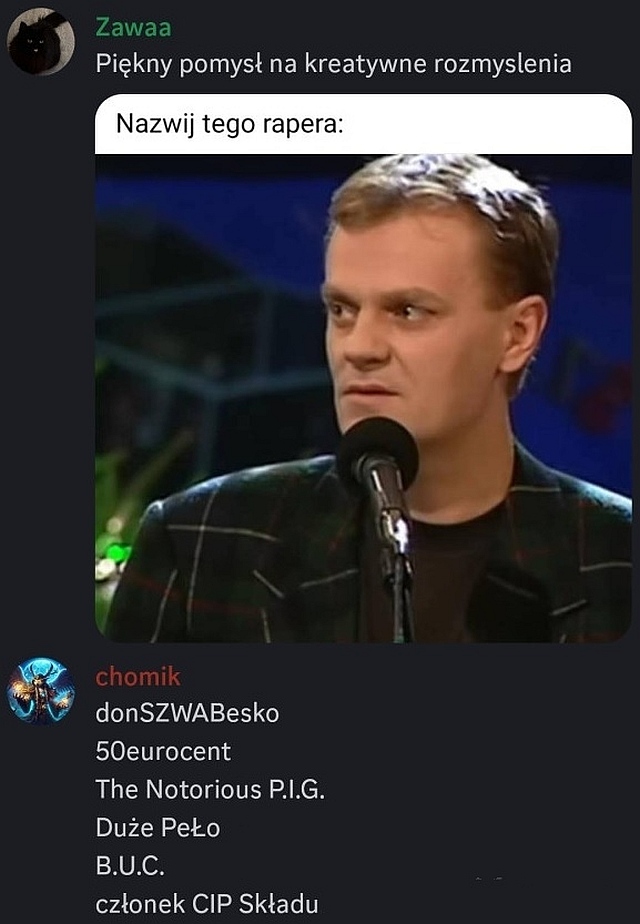Click the chomik username in red

pyautogui.click(x=138, y=676)
